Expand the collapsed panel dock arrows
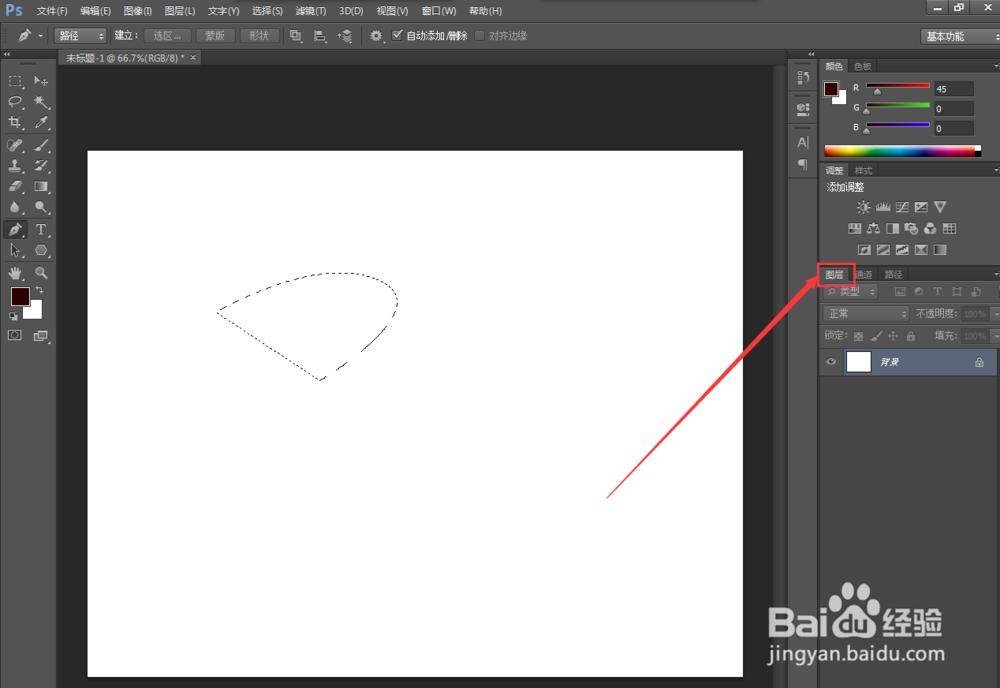Viewport: 1000px width, 688px height. pyautogui.click(x=811, y=54)
